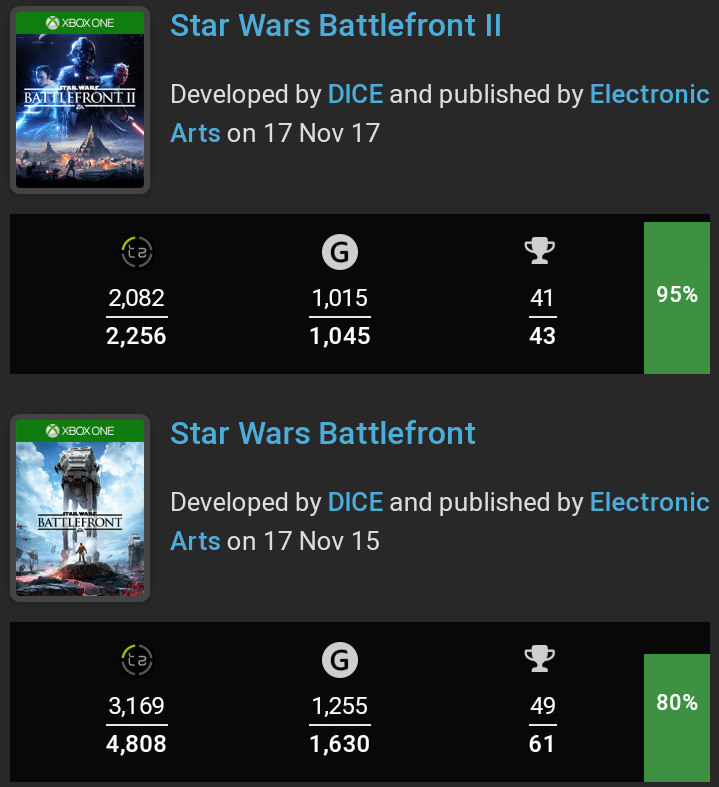
Task: Click the TrueAchievement score icon for Star Wars Battlefront
Action: tap(136, 661)
